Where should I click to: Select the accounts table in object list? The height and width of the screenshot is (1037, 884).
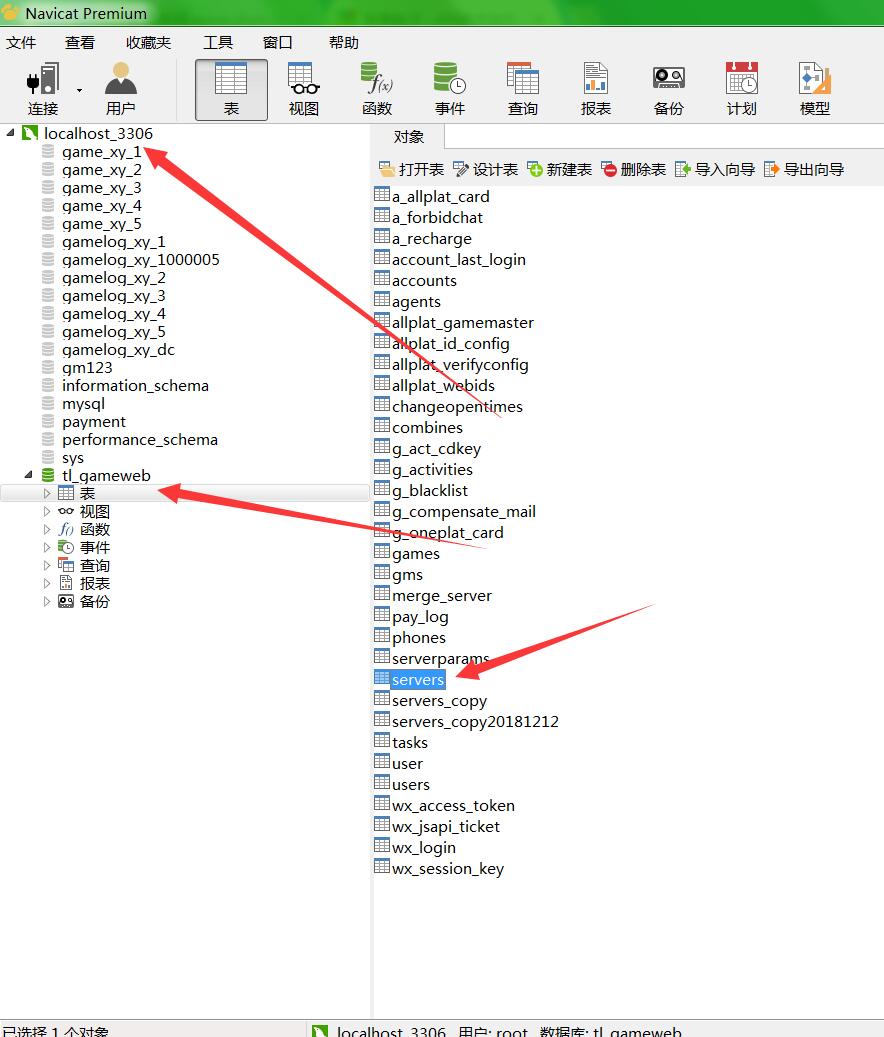424,280
